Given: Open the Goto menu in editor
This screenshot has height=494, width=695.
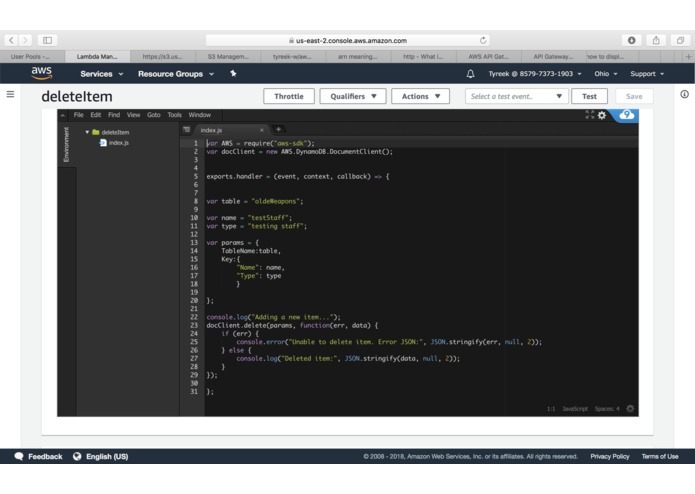Looking at the screenshot, I should [x=153, y=115].
